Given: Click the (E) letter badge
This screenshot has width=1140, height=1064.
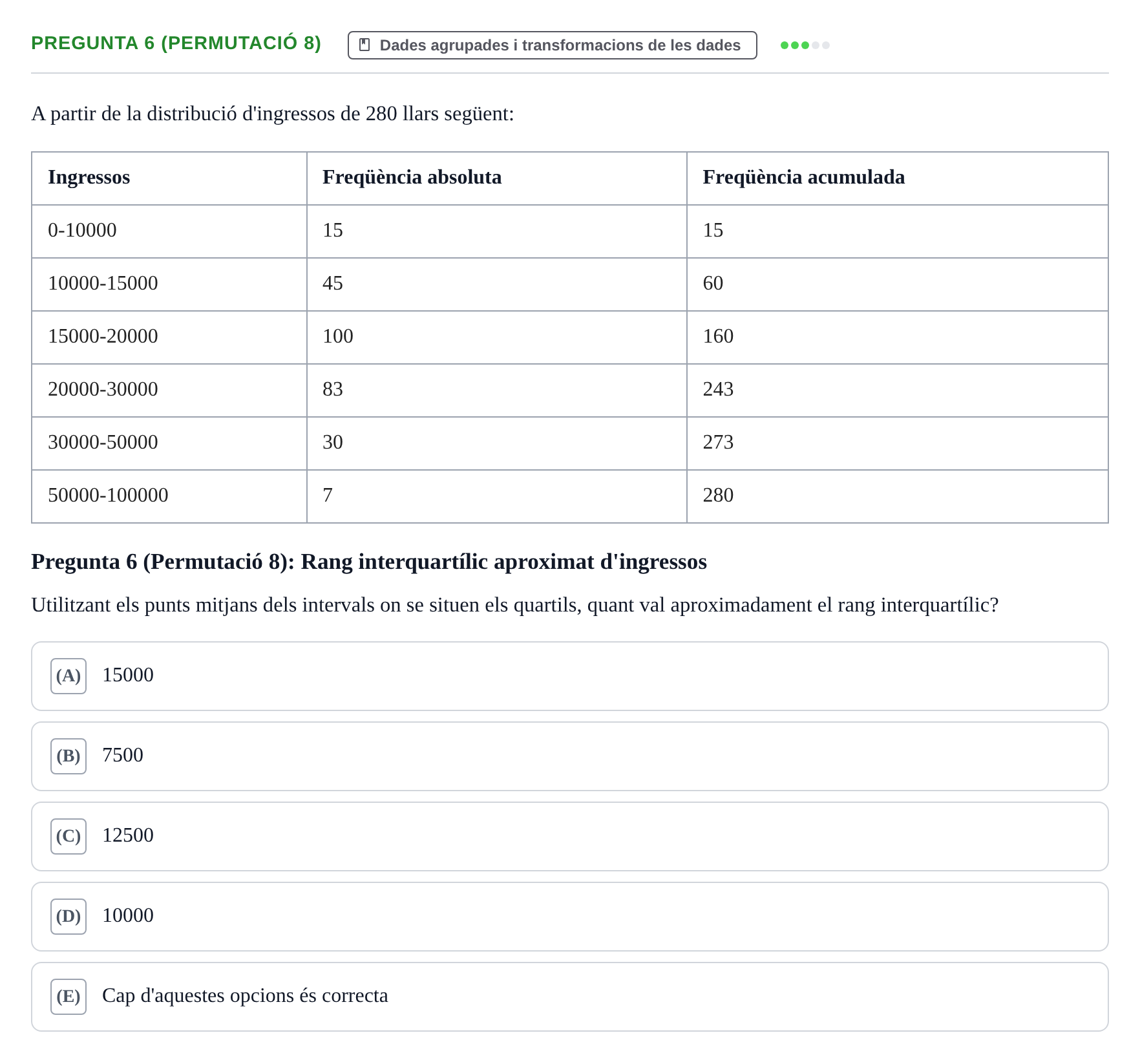Looking at the screenshot, I should [x=69, y=997].
